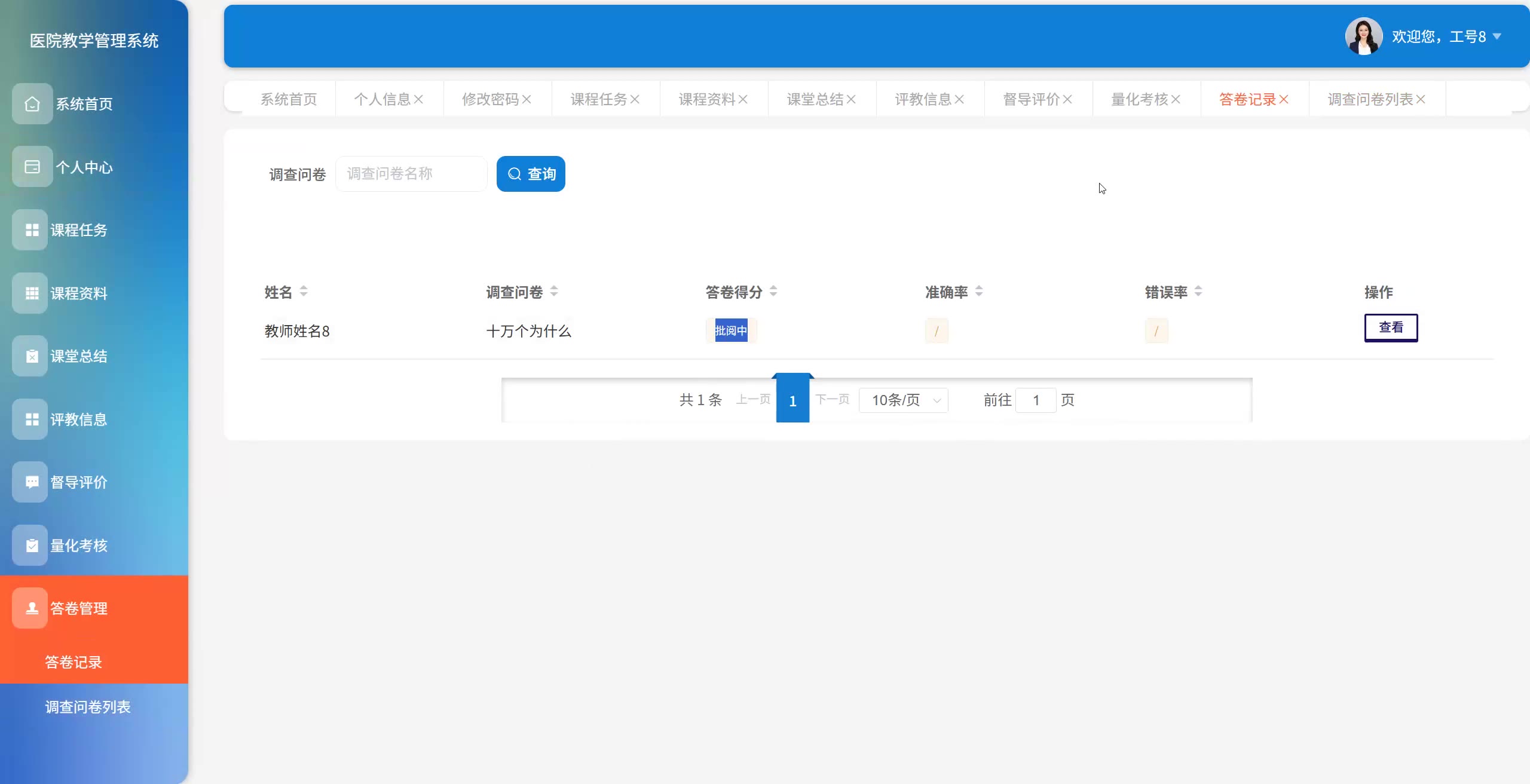This screenshot has width=1530, height=784.
Task: Sort table by 姓名 column arrows
Action: (x=304, y=292)
